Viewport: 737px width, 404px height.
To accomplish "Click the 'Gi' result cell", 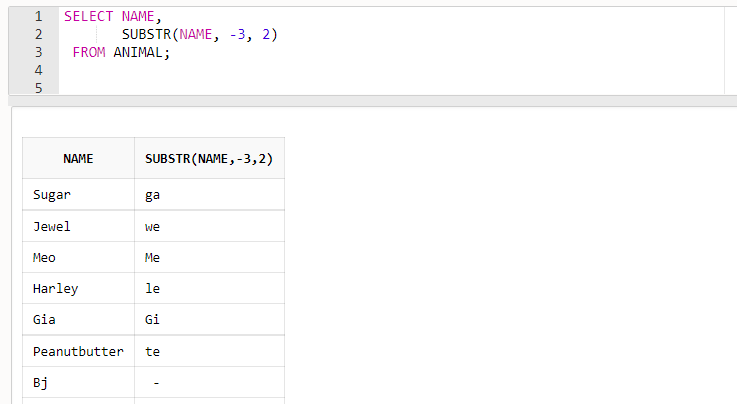I will [x=209, y=319].
